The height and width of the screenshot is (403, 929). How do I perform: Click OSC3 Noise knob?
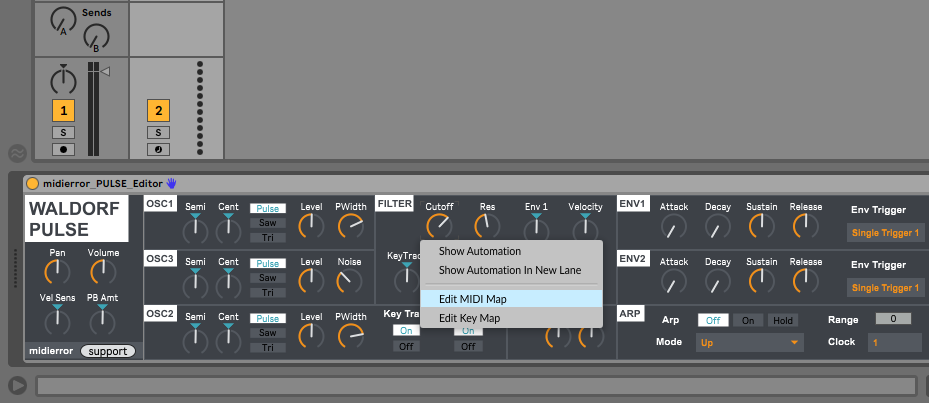(x=350, y=282)
